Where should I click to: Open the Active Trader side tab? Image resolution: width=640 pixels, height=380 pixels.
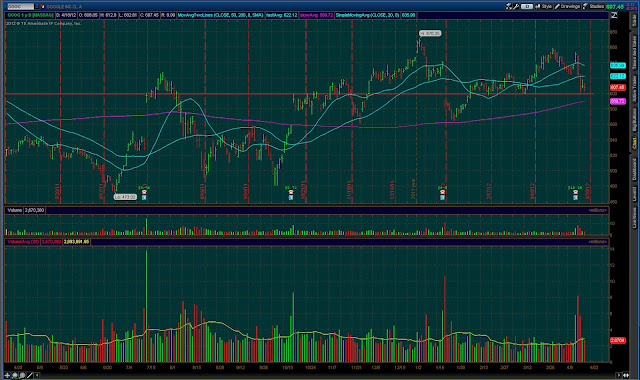tap(635, 89)
